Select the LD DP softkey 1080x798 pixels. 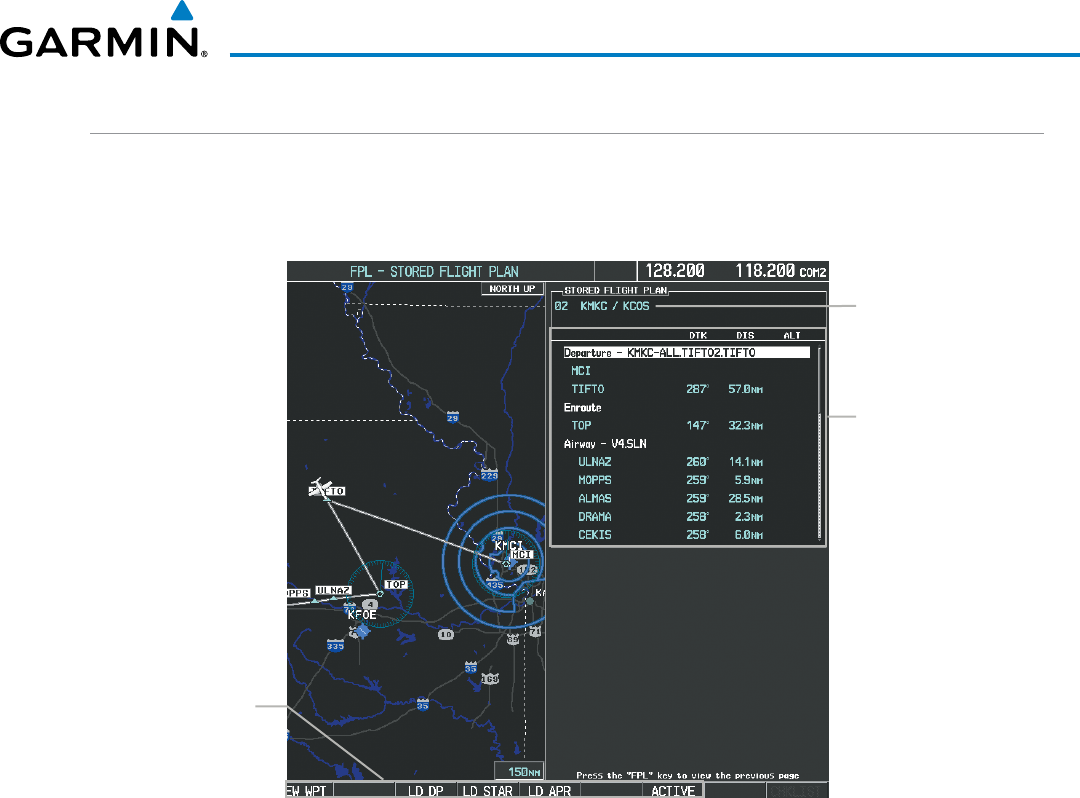(426, 791)
